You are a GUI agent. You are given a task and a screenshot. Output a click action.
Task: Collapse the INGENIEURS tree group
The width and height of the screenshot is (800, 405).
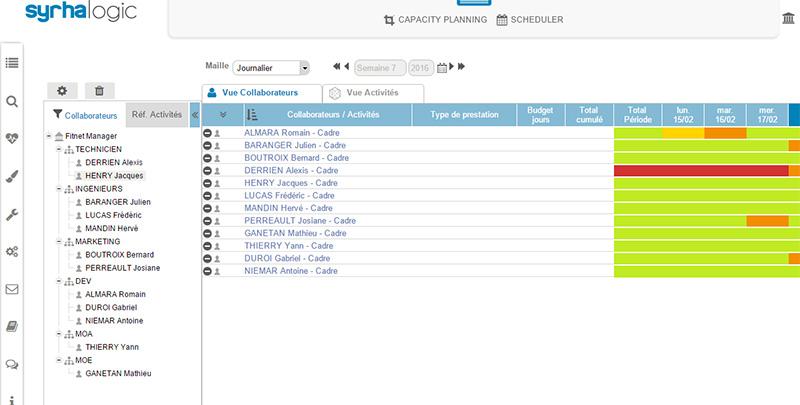59,189
